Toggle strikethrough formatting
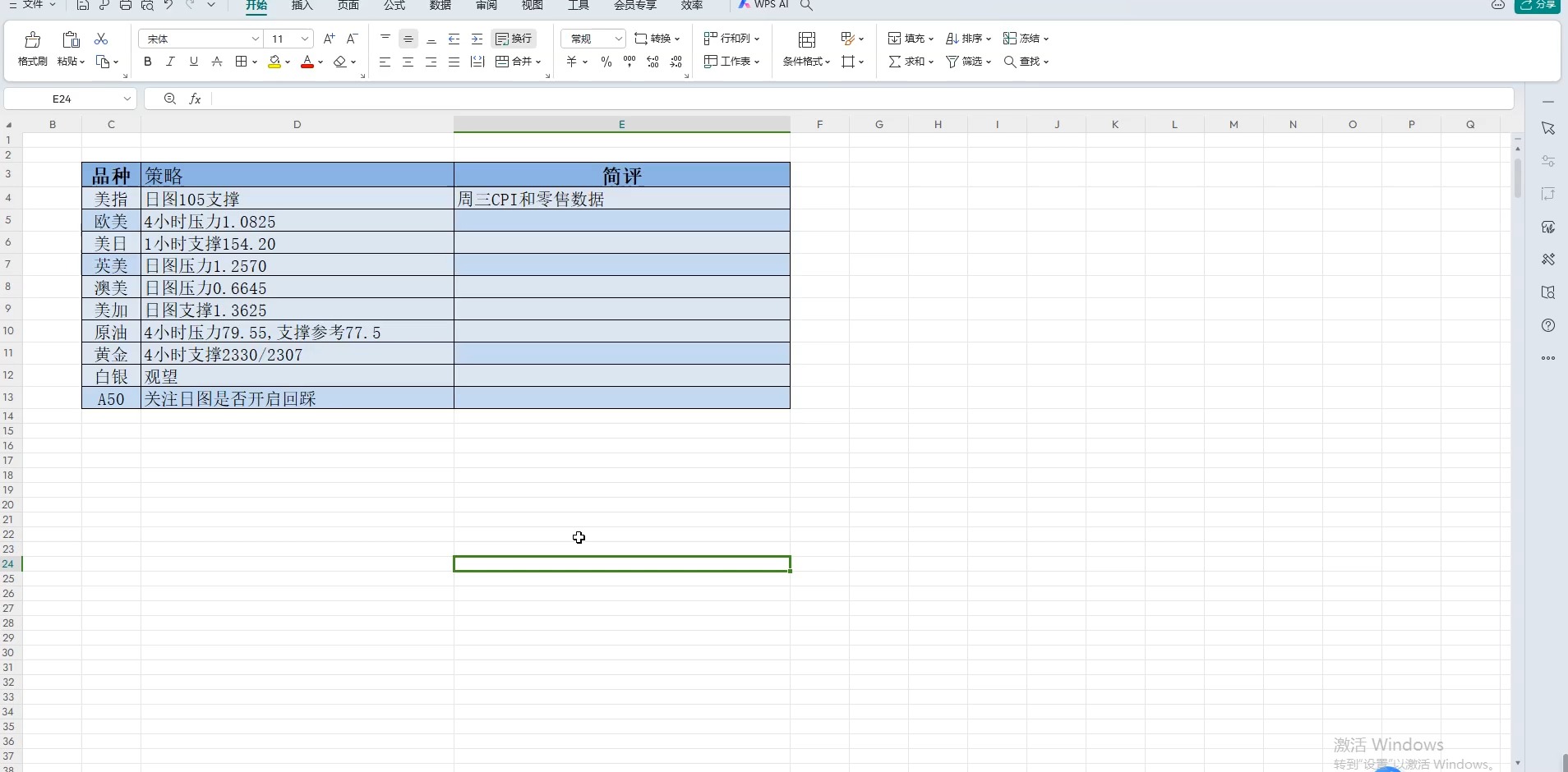Image resolution: width=1568 pixels, height=772 pixels. 217,62
